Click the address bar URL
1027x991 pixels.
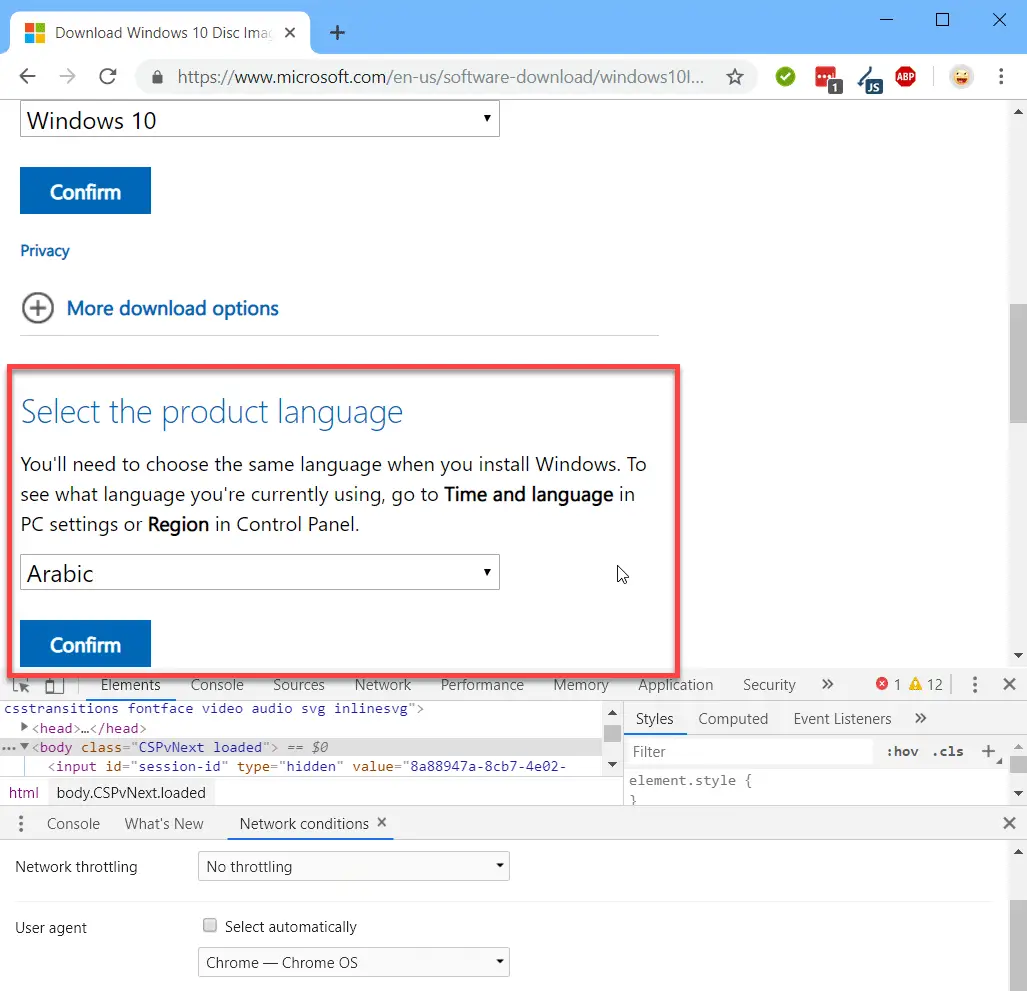pyautogui.click(x=441, y=77)
